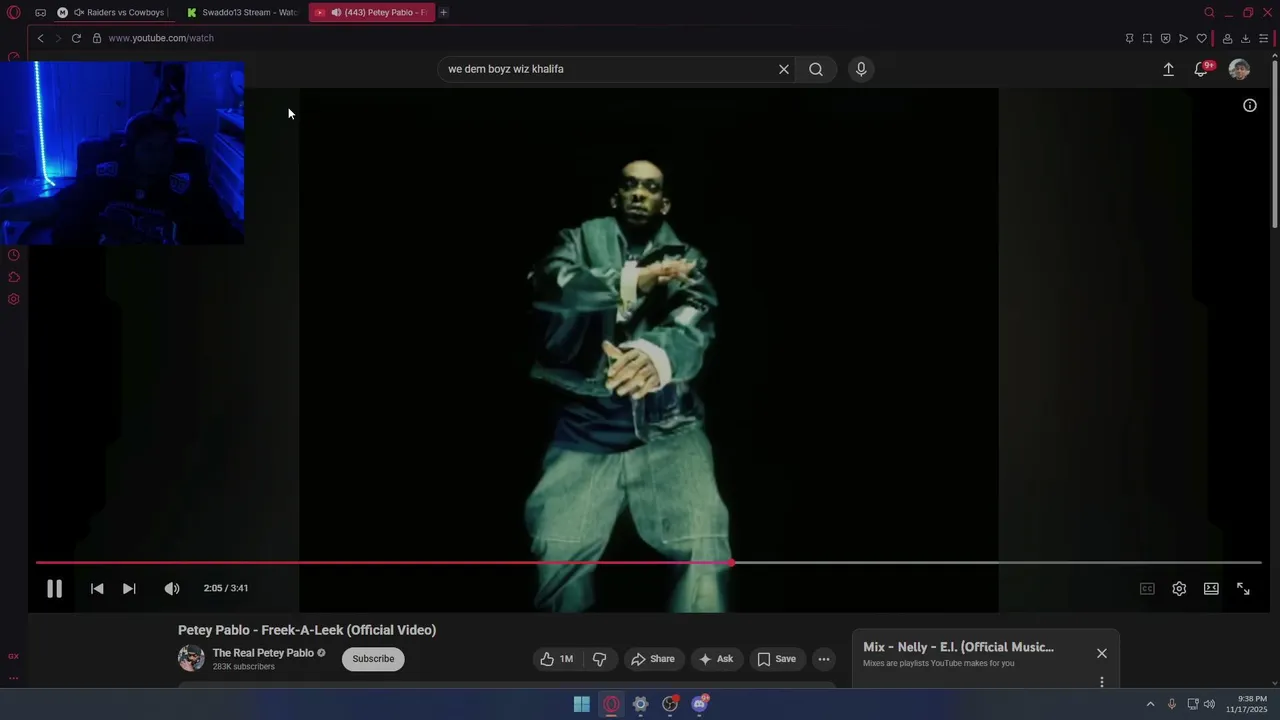This screenshot has width=1280, height=720.
Task: Select the Petey Pablo YouTube tab
Action: point(371,12)
